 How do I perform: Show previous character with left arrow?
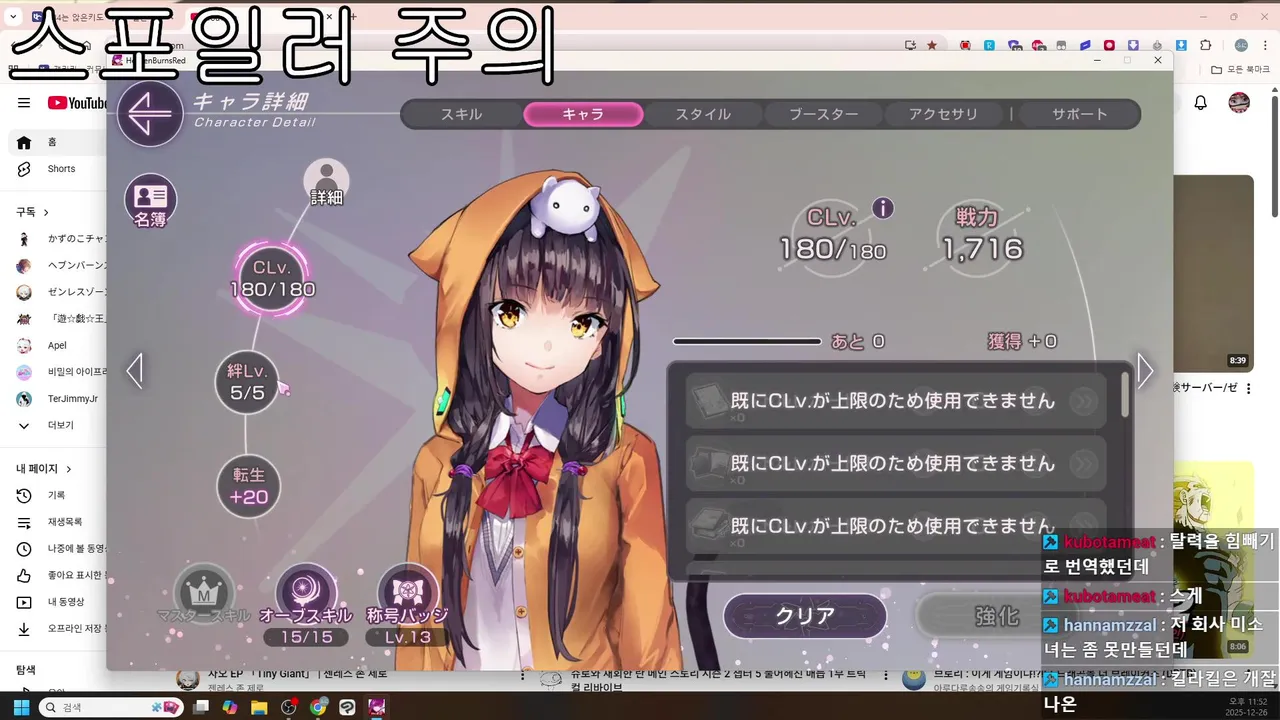135,371
